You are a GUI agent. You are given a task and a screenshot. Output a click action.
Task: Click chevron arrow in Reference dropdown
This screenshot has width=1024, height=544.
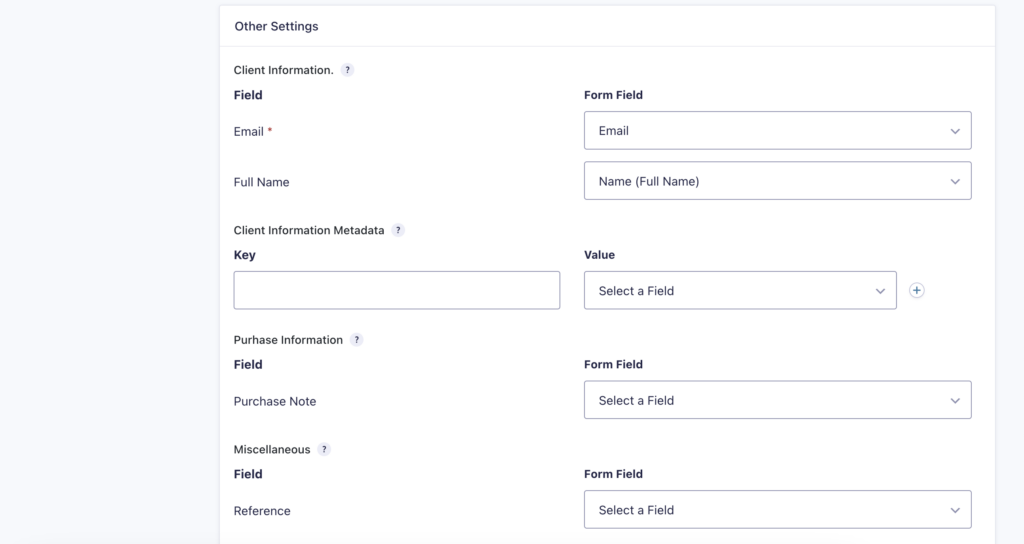(955, 511)
